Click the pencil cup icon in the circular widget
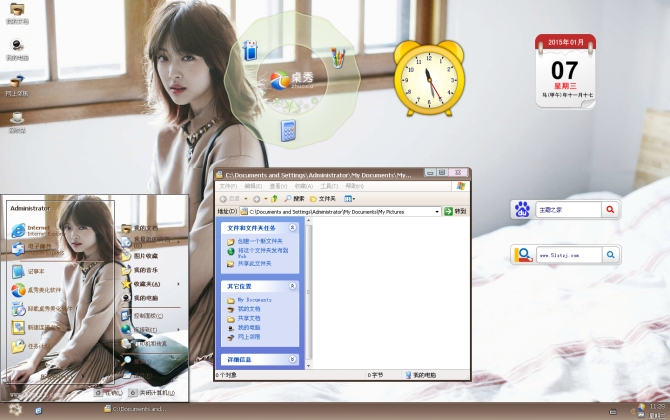The image size is (670, 420). 338,58
